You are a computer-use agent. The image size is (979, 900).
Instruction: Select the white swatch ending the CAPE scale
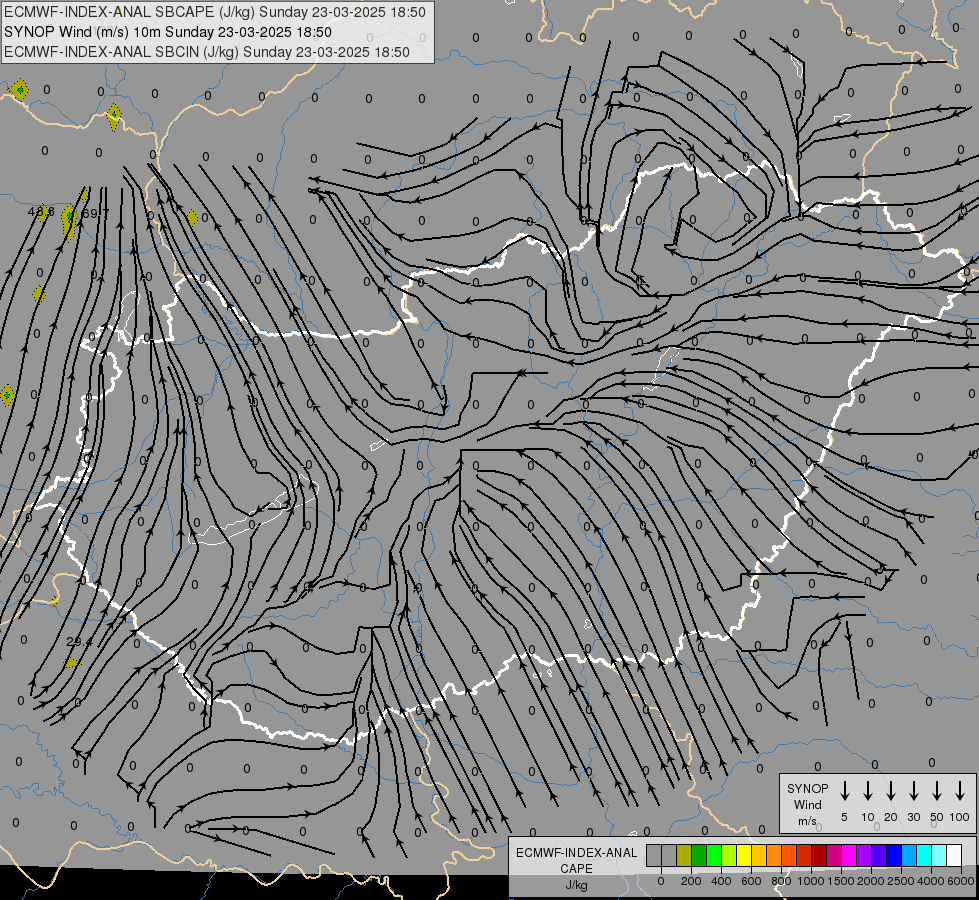pos(954,856)
